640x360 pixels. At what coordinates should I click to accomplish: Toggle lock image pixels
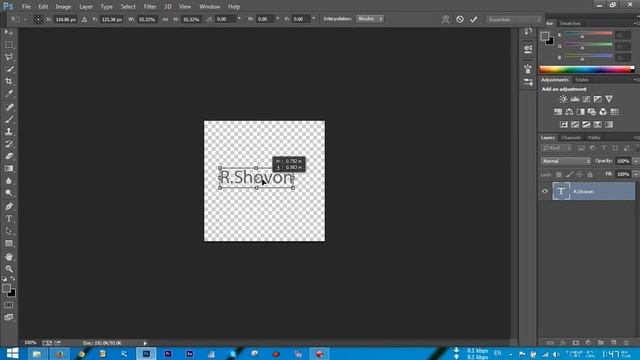[x=569, y=174]
